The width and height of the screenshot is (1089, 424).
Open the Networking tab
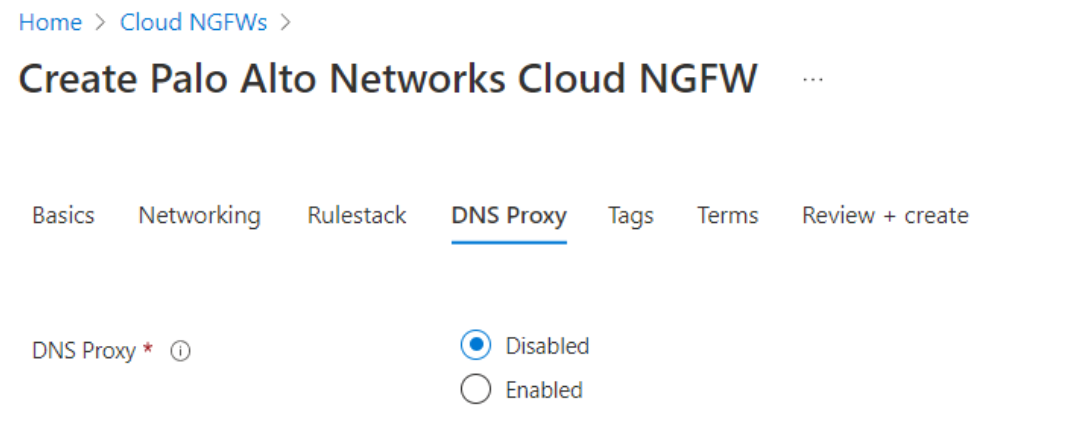[x=199, y=215]
